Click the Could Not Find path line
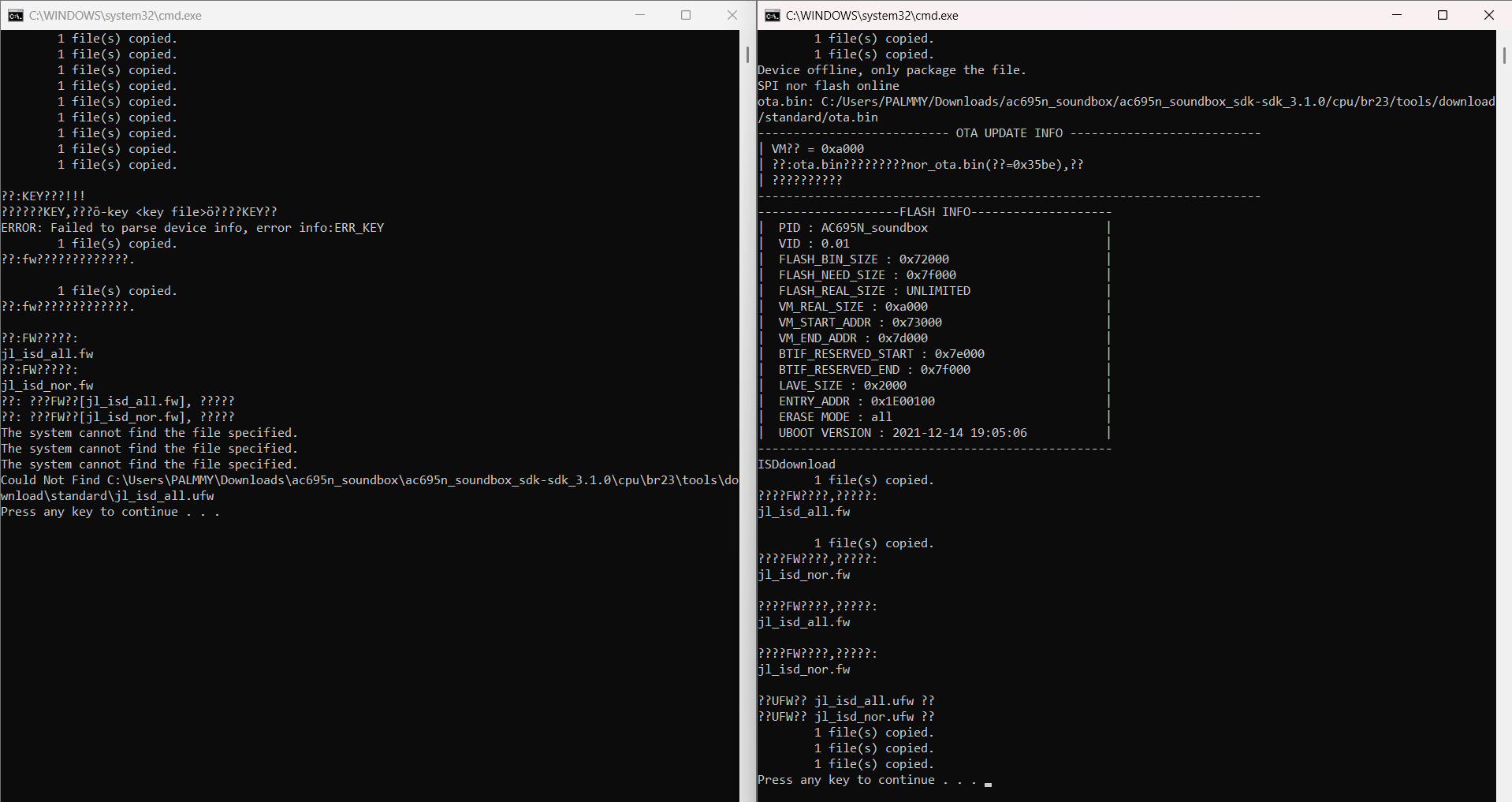The image size is (1512, 802). [x=369, y=480]
